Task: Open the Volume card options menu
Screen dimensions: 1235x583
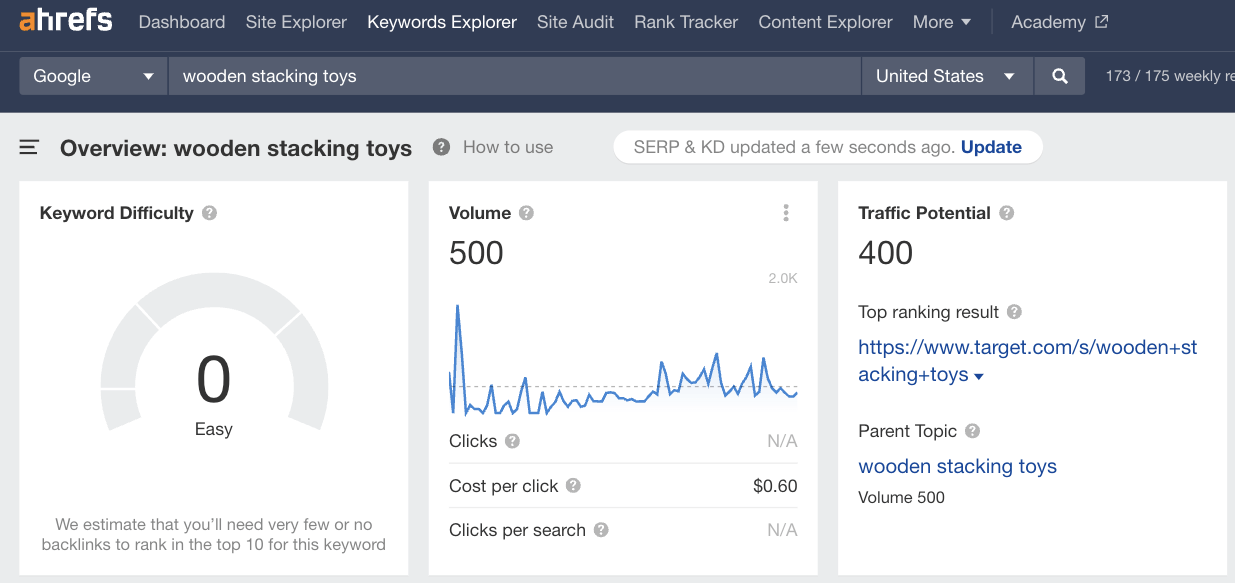Action: [x=786, y=212]
